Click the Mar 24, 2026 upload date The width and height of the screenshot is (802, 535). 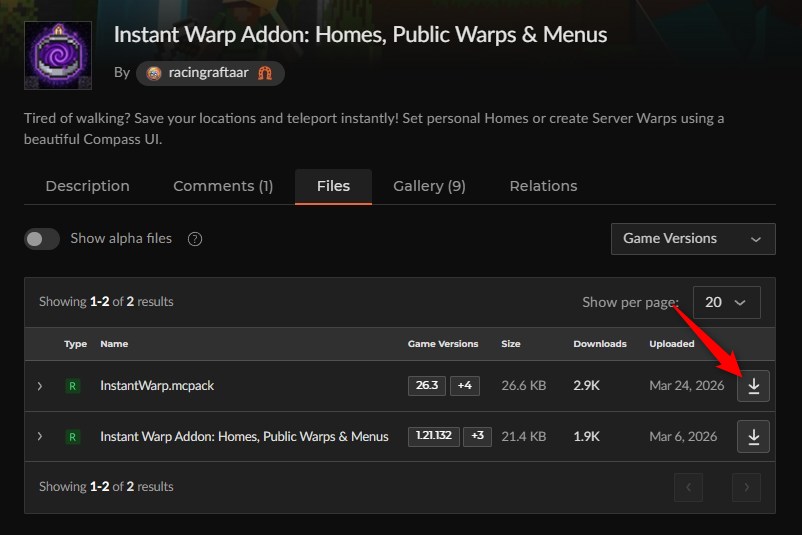(687, 386)
